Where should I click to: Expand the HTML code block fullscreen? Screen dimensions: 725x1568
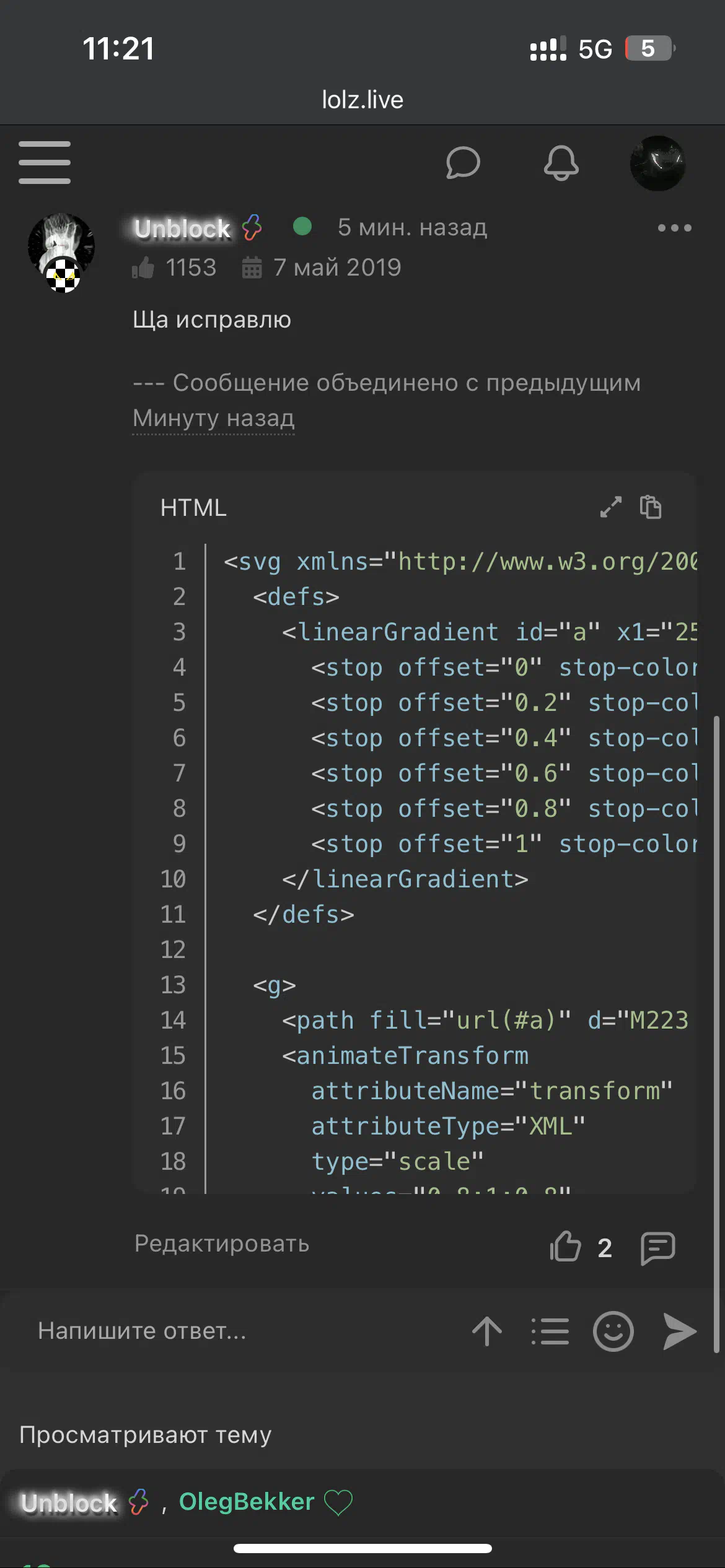[611, 507]
